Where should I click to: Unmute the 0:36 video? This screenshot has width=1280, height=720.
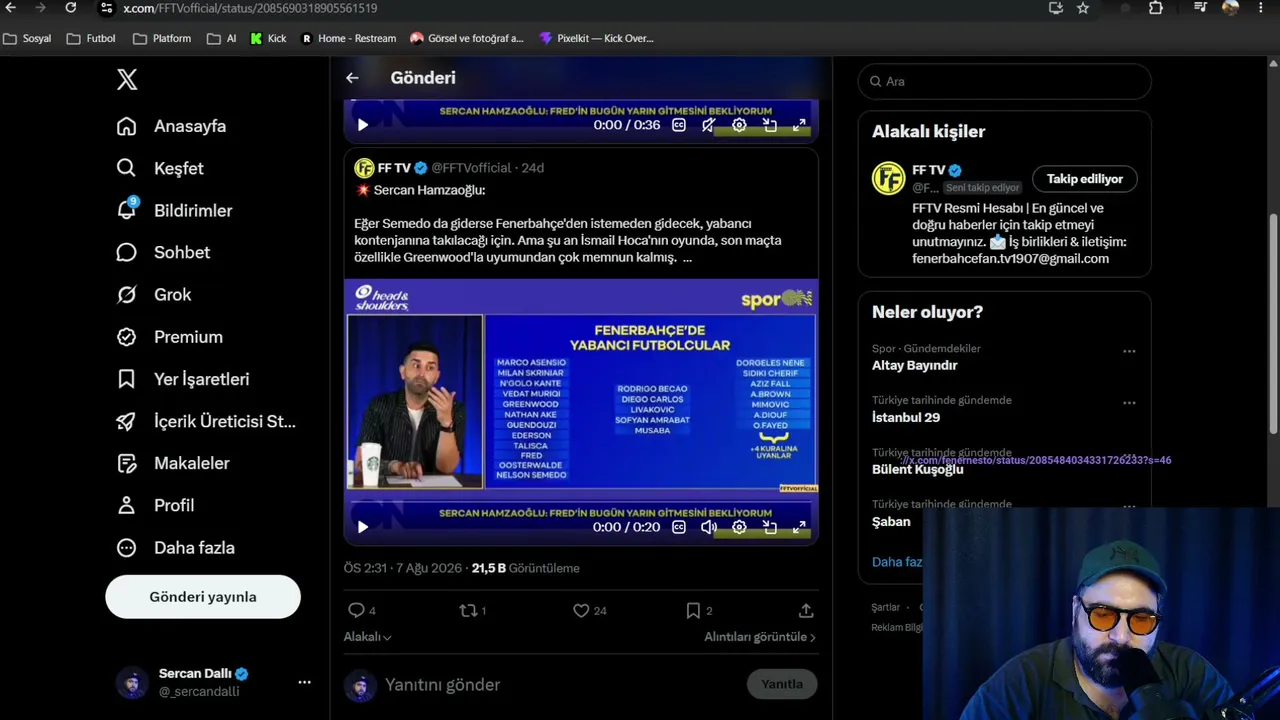(708, 125)
